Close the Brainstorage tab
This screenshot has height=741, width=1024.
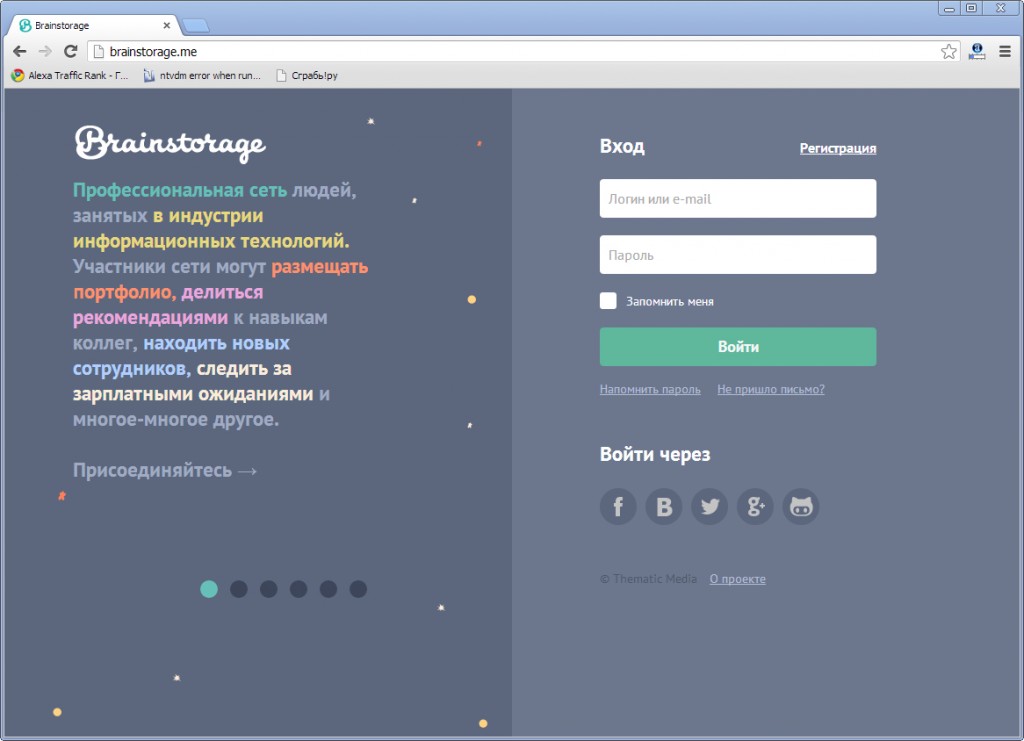(x=167, y=25)
